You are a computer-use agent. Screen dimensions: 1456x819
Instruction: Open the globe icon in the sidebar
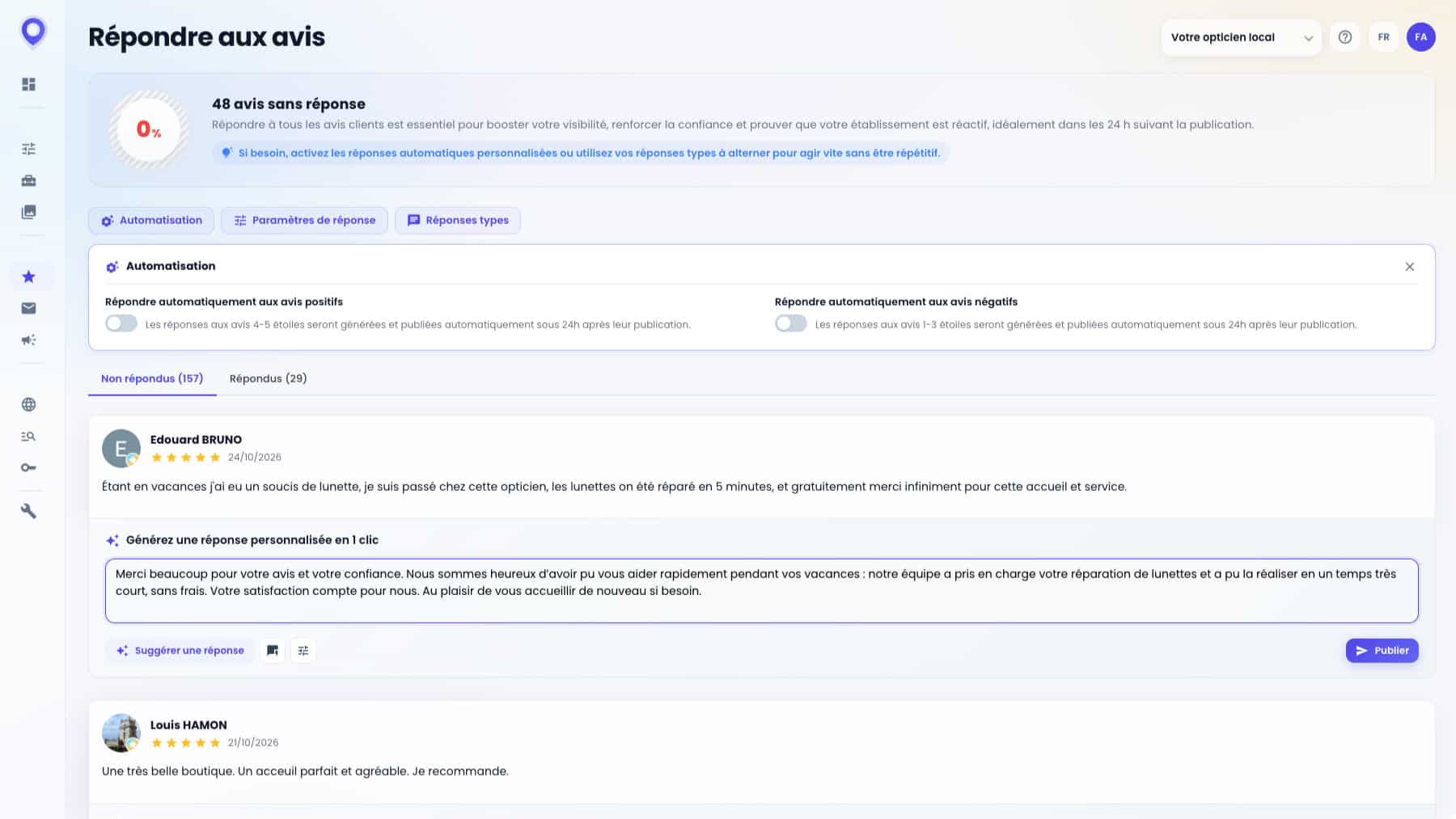pos(29,404)
